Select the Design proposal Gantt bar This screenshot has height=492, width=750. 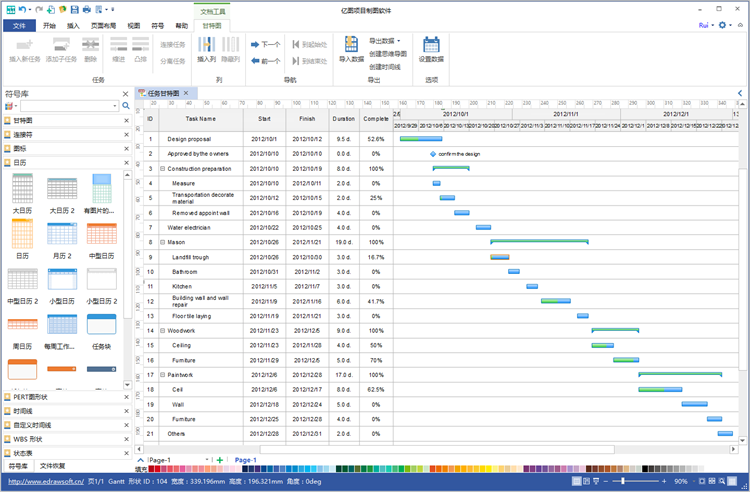(x=421, y=139)
